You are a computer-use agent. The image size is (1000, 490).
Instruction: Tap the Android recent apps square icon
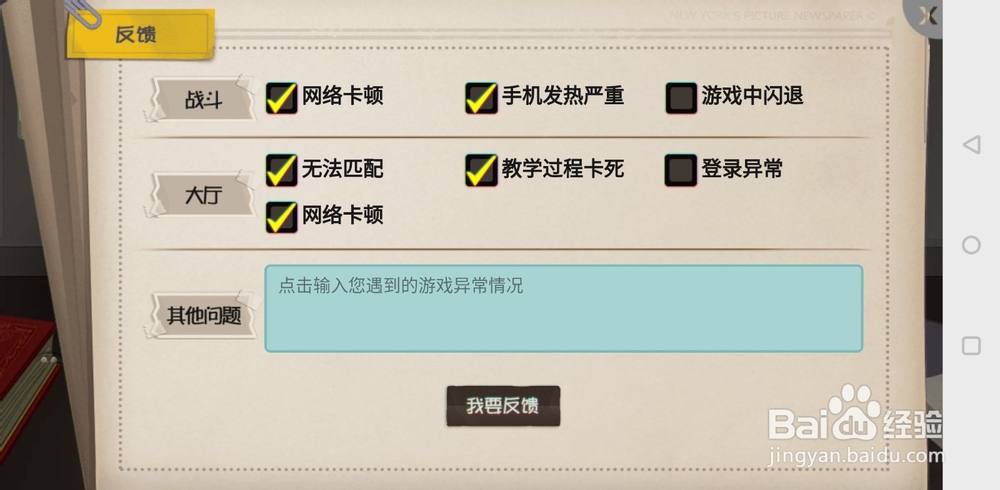(x=971, y=346)
